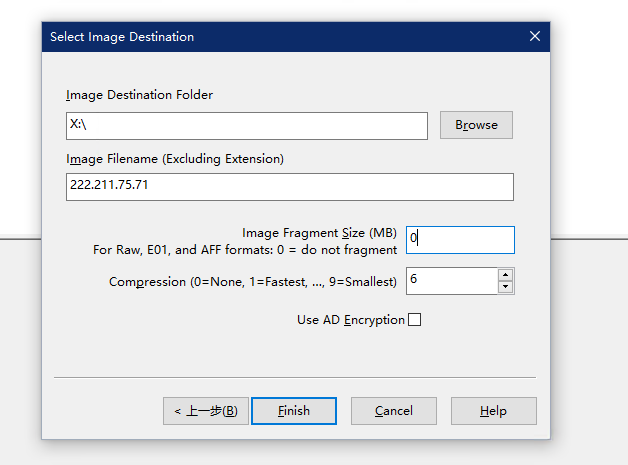Click the Compression (0=None, 1=Fastest) label
The image size is (628, 465).
(252, 282)
